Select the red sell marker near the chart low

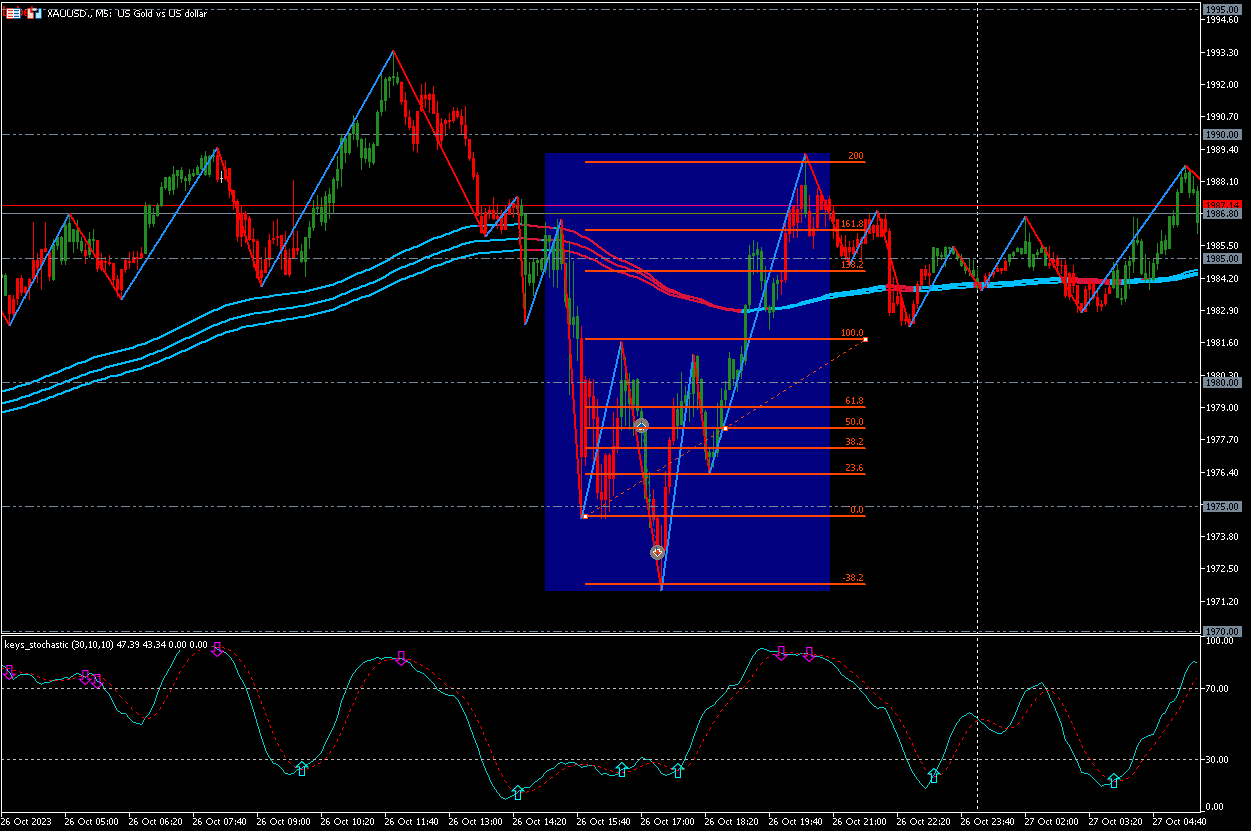(x=657, y=552)
